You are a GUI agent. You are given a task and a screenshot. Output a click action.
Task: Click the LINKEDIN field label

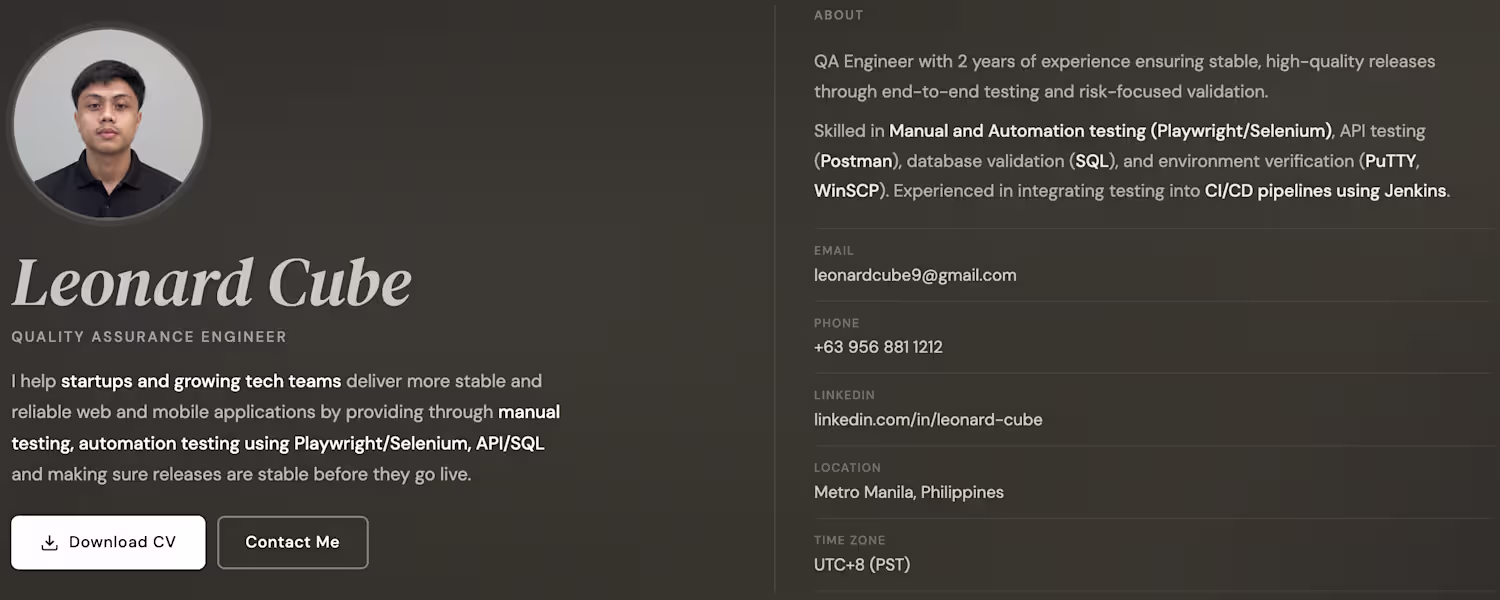click(845, 395)
